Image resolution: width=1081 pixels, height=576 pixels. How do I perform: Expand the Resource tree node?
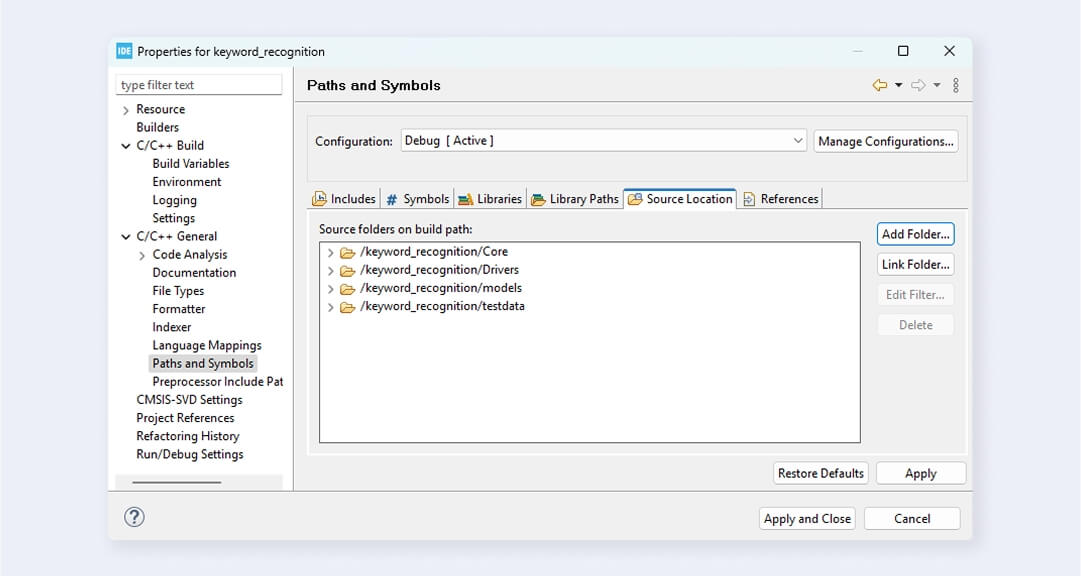tap(126, 110)
